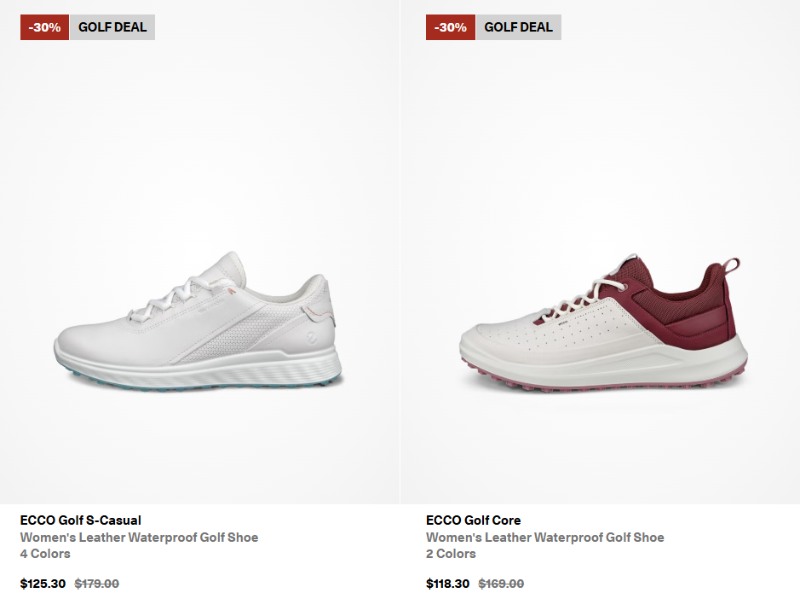Click the burgundy heel pull tab of Core shoe
This screenshot has height=593, width=800.
(731, 265)
